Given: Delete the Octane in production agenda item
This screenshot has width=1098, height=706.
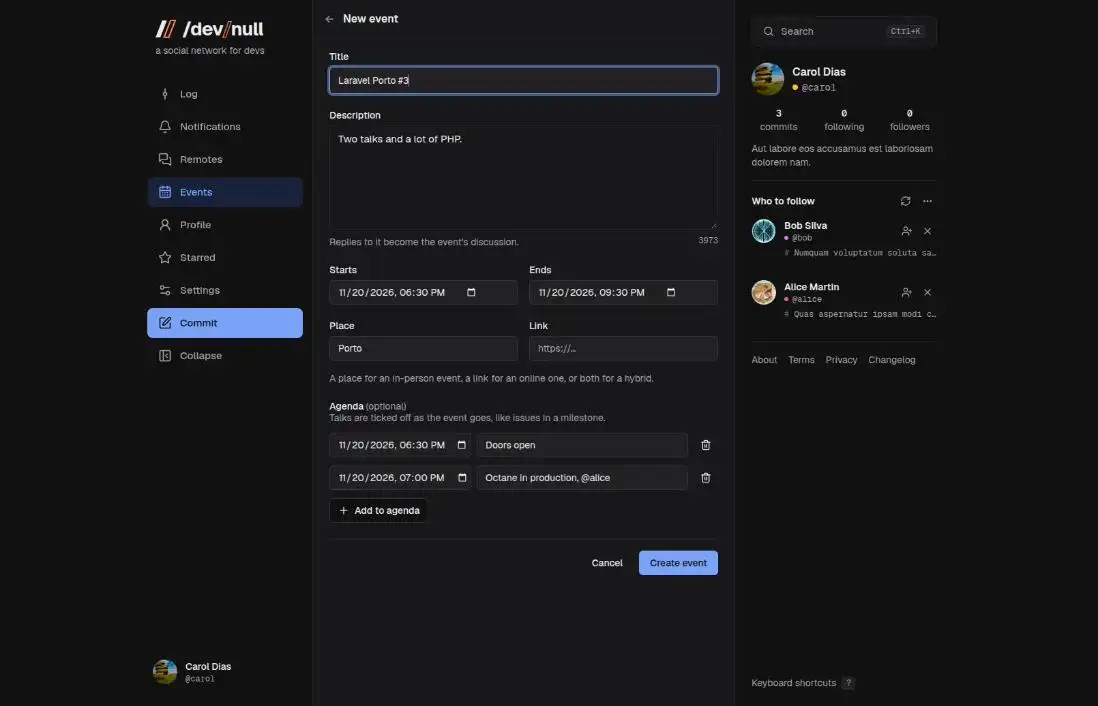Looking at the screenshot, I should point(706,478).
